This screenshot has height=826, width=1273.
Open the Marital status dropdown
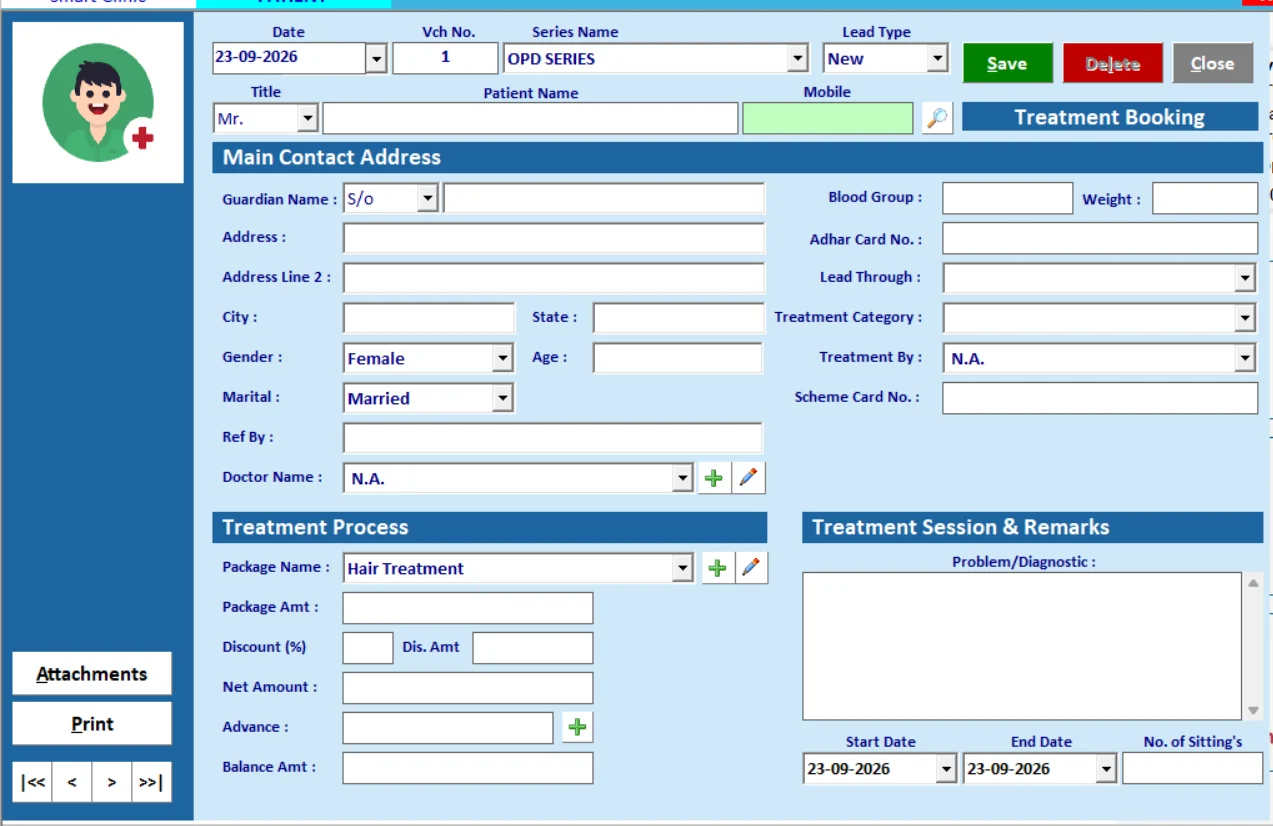[x=502, y=398]
